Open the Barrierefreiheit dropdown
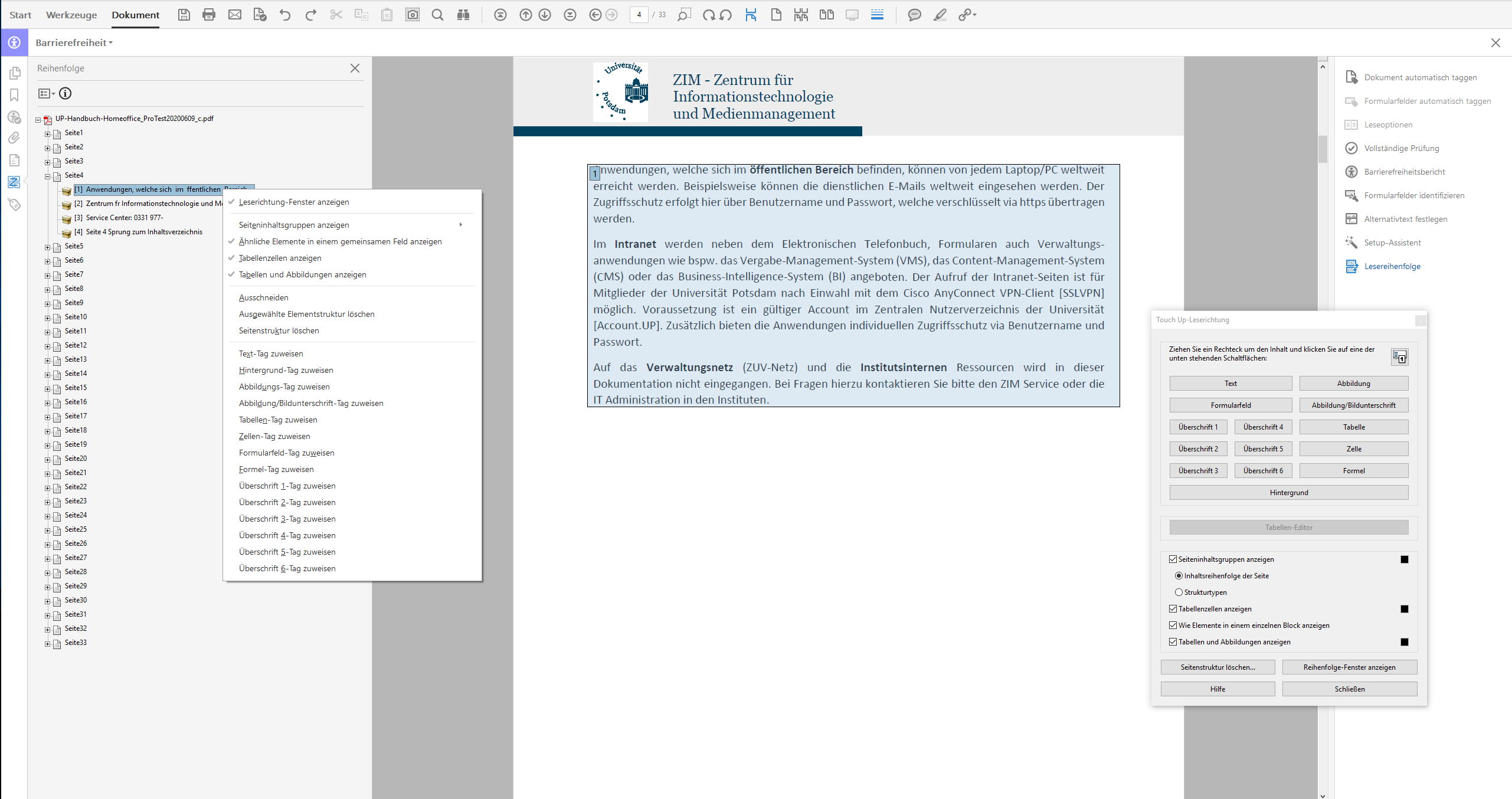 pos(74,42)
